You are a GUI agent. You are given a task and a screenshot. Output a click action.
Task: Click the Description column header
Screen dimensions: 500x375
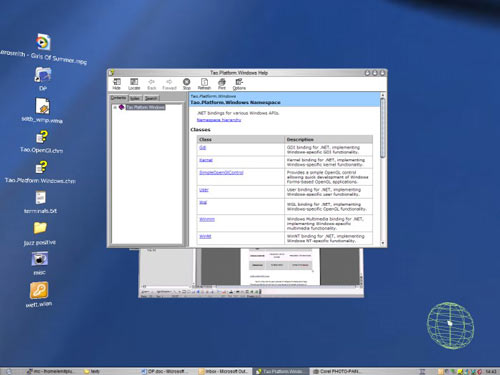(328, 139)
